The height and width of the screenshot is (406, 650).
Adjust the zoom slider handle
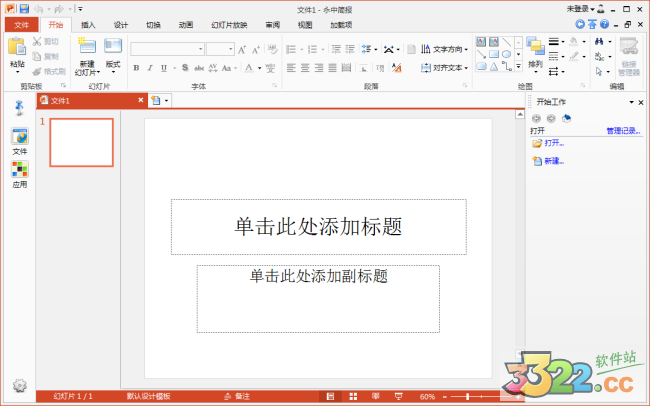click(468, 397)
